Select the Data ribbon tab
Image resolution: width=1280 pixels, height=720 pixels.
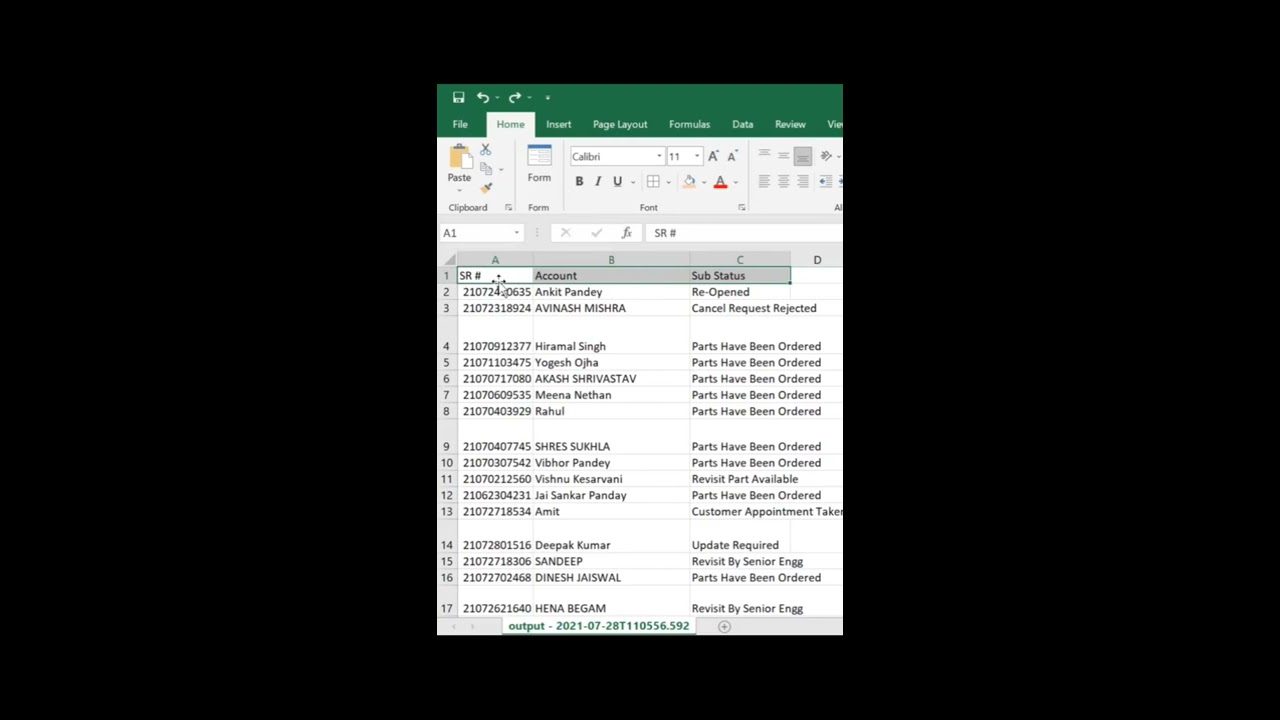[742, 124]
